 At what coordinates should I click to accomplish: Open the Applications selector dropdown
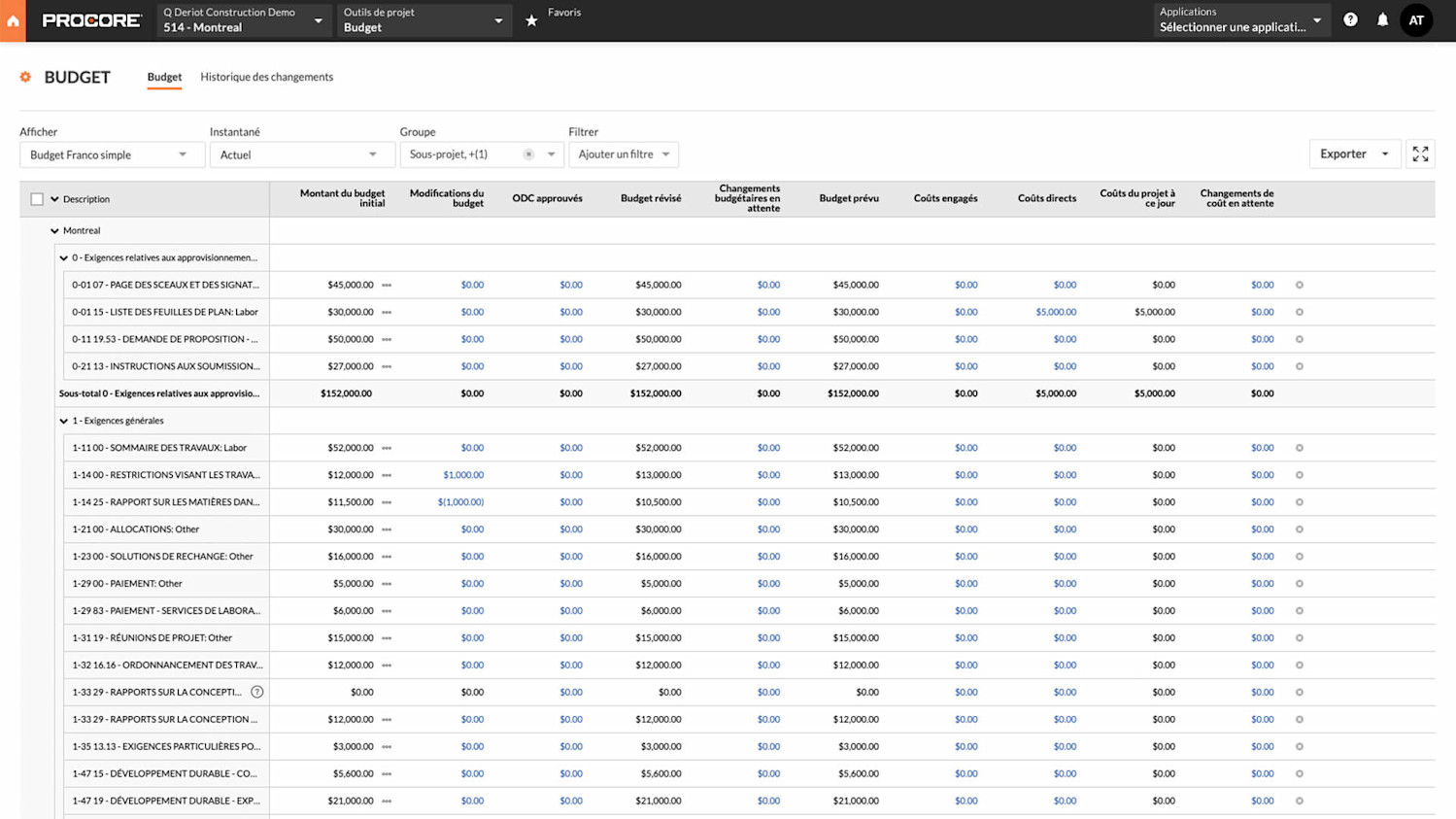[x=1241, y=20]
